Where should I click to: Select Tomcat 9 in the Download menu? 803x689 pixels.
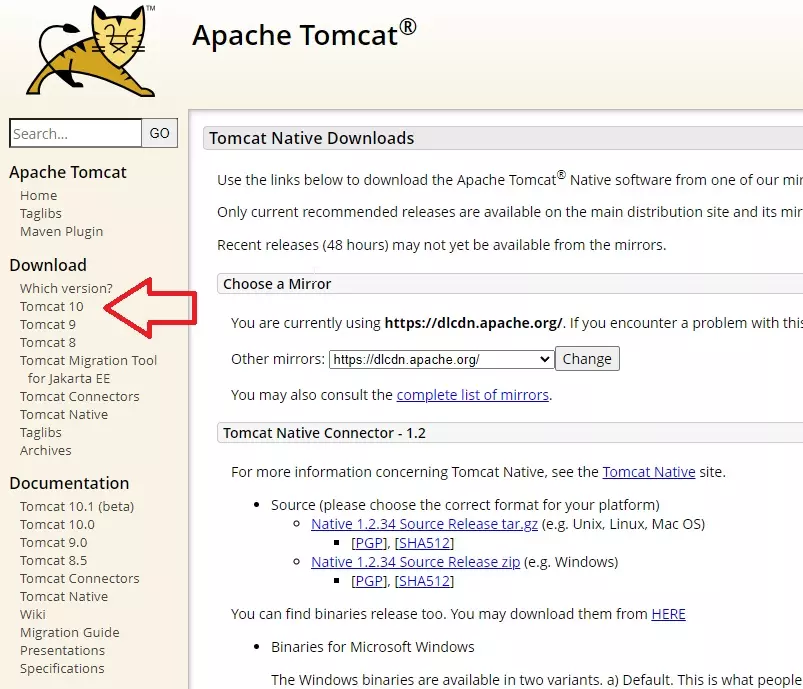pos(47,324)
